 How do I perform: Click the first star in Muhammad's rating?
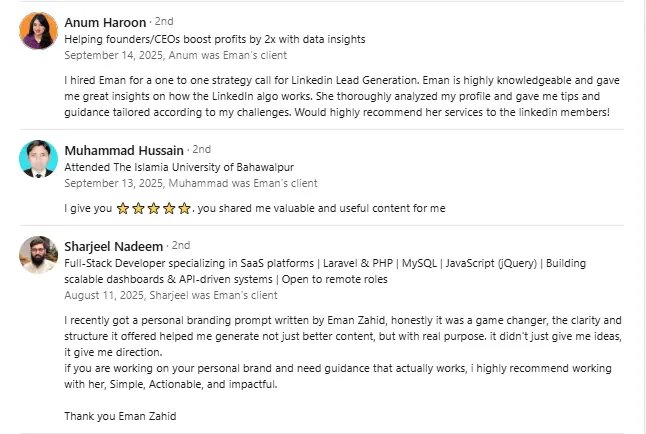point(123,209)
